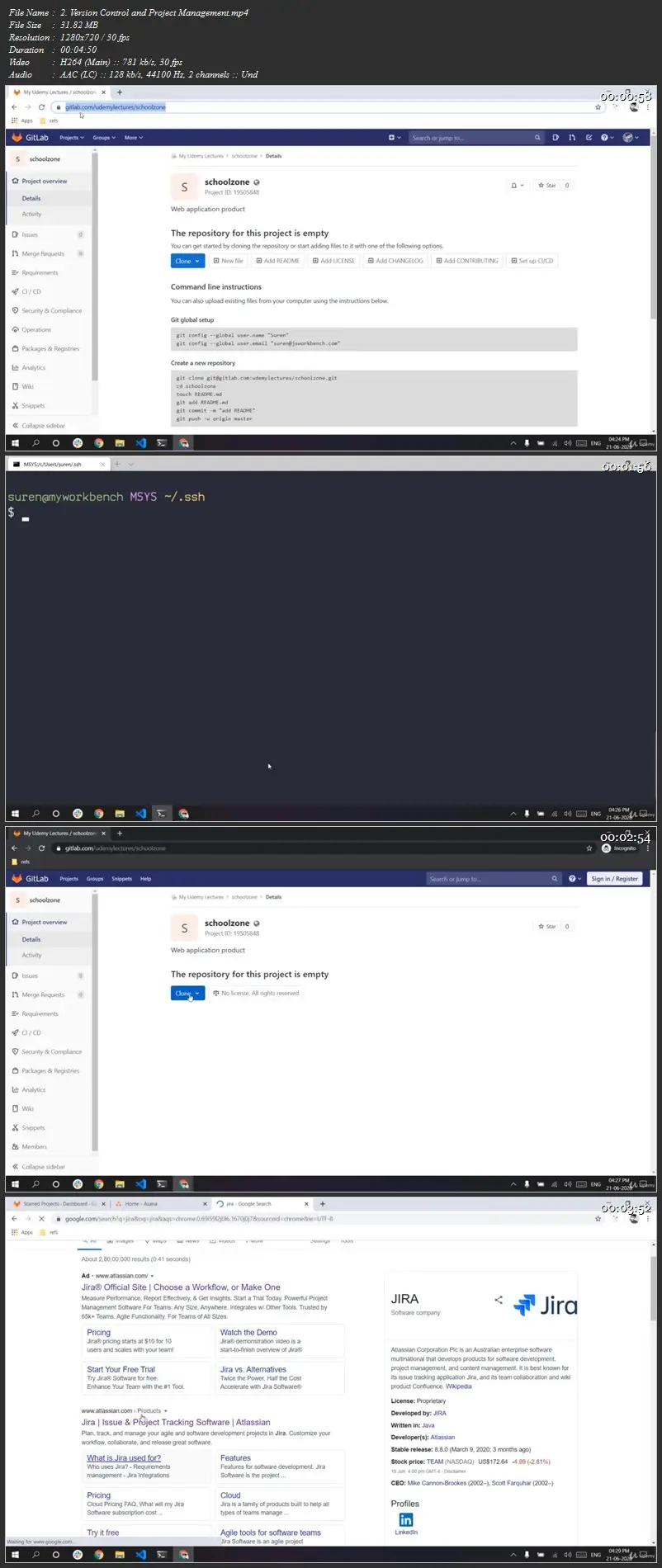This screenshot has height=1568, width=662.
Task: Open the Jira vs. Alternatives sitelink
Action: coord(253,1369)
